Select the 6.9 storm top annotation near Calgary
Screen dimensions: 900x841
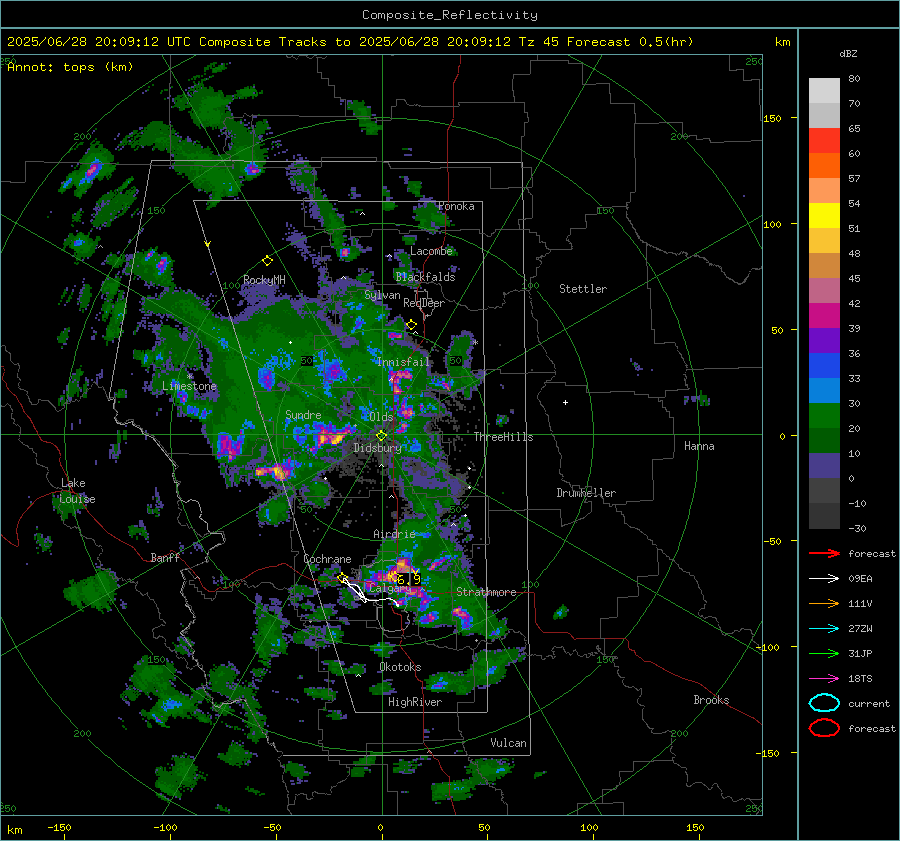tap(409, 579)
